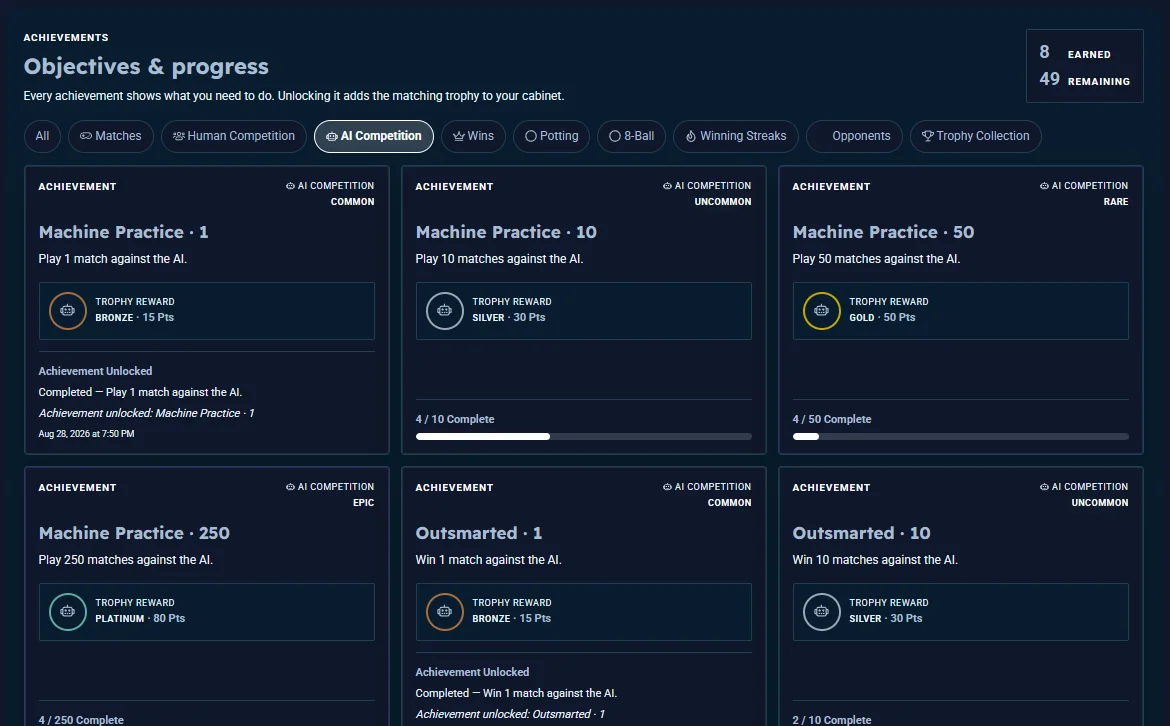The height and width of the screenshot is (726, 1170).
Task: Click the robot icon on Machine Practice · 50 category label
Action: point(1045,186)
